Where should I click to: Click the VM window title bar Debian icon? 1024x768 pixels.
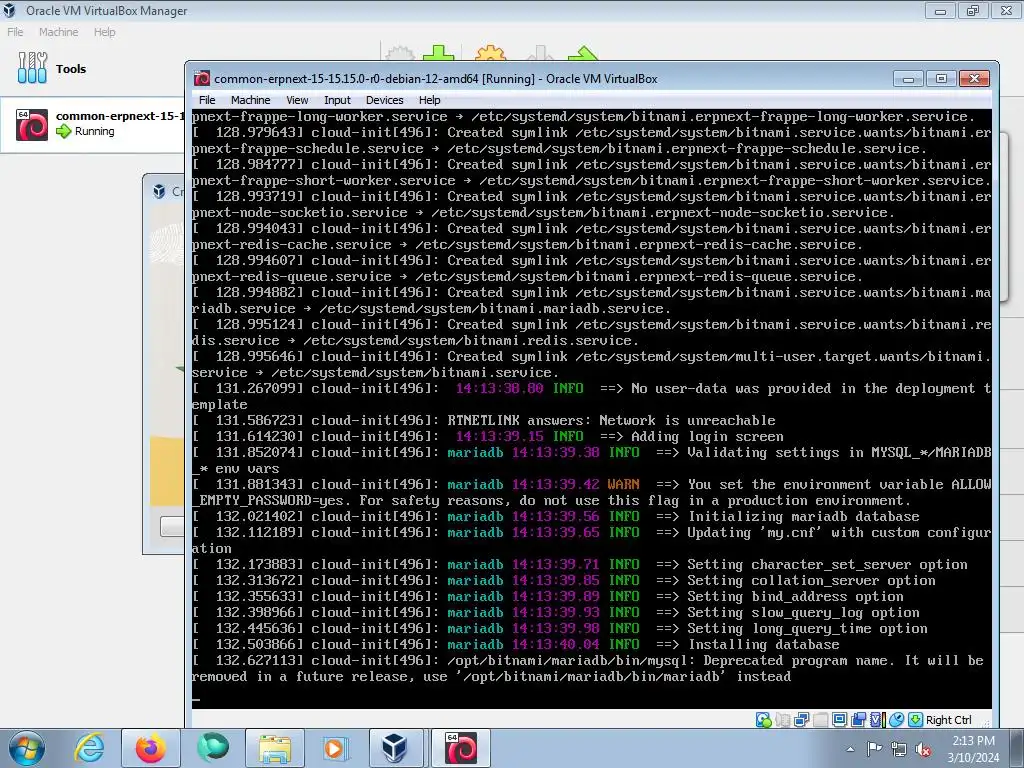coord(202,78)
